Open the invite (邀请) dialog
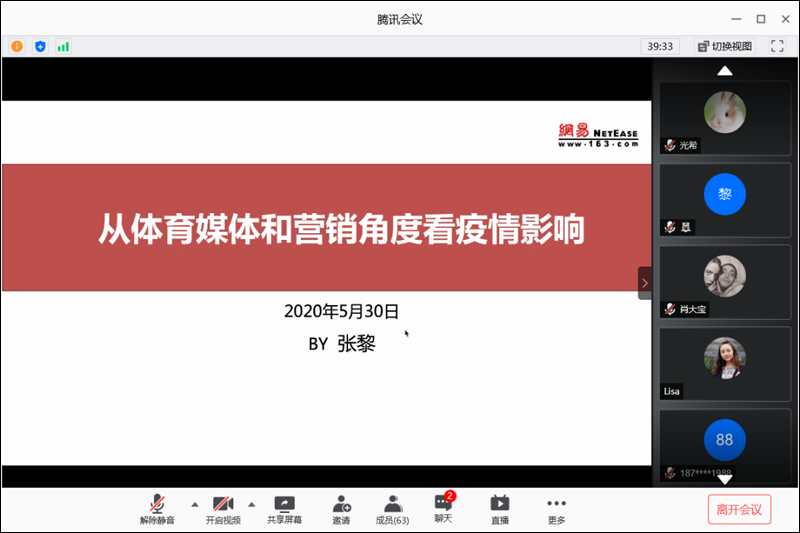Screen dimensions: 800x533 pos(341,509)
